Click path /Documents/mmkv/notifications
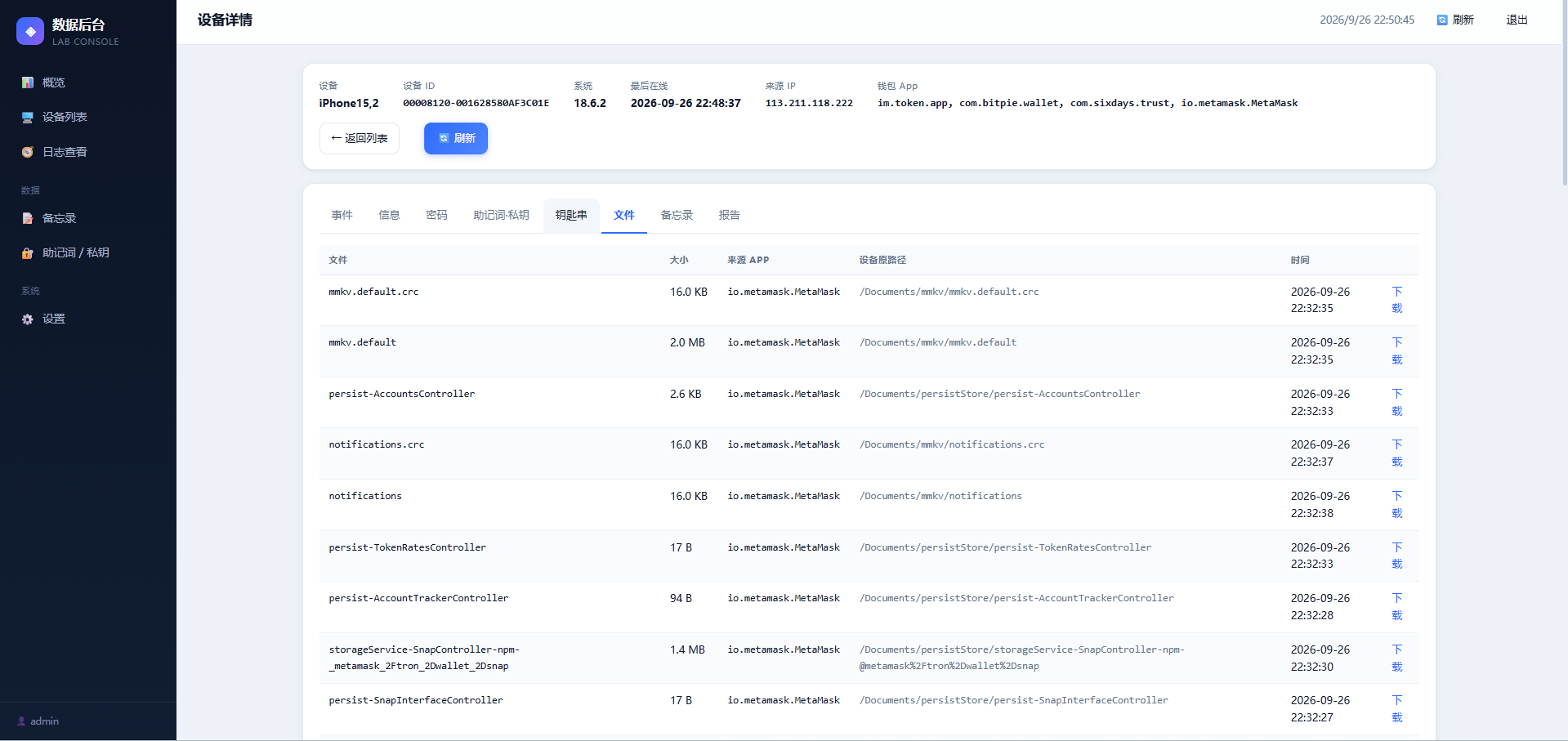The width and height of the screenshot is (1568, 741). (940, 496)
